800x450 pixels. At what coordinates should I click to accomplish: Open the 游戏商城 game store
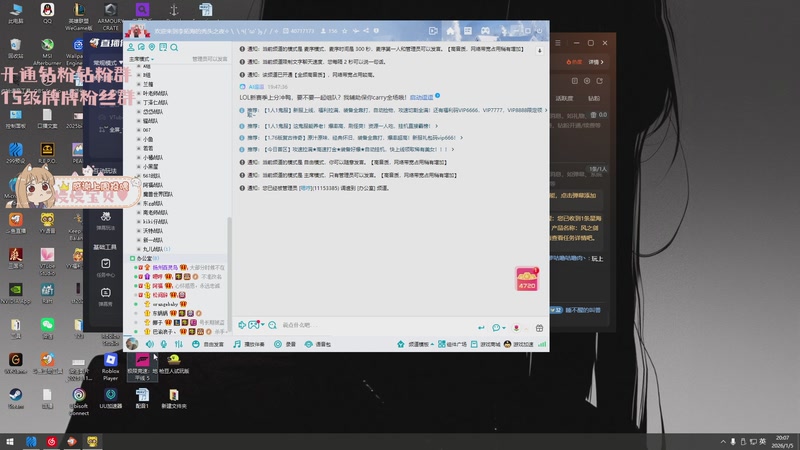(x=486, y=344)
